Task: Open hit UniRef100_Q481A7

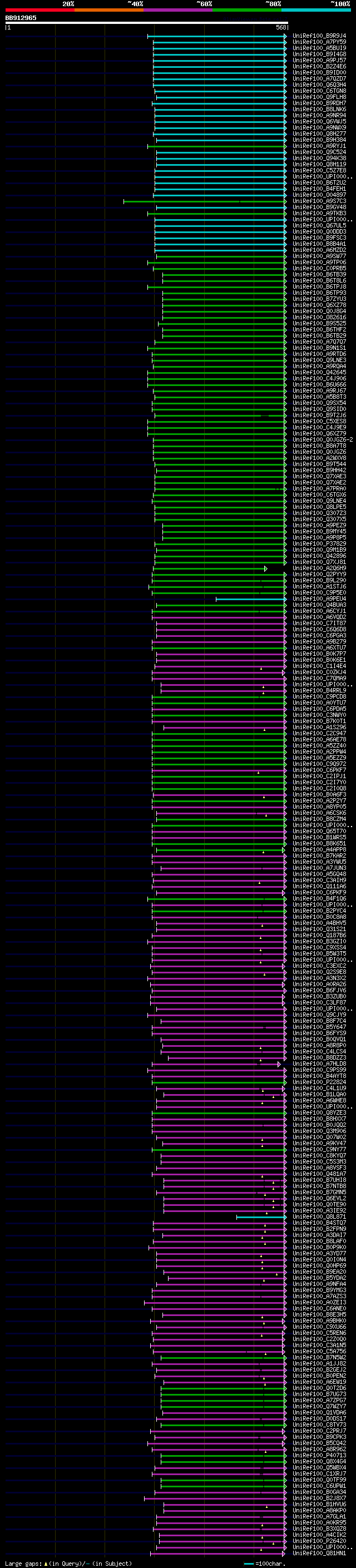Action: [319, 1174]
